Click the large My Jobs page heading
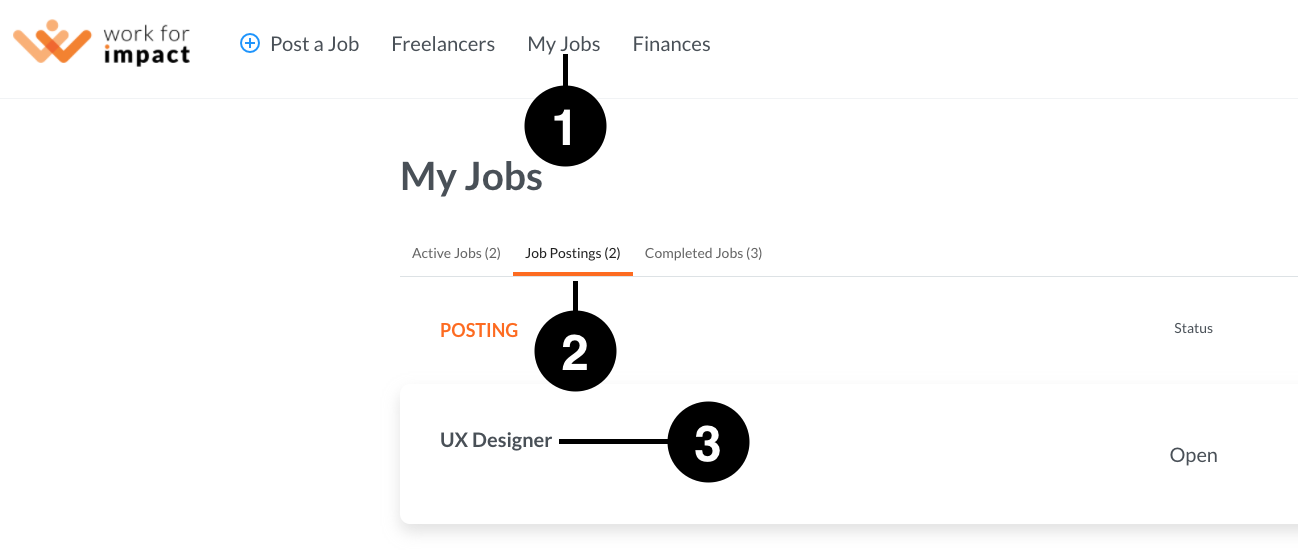The width and height of the screenshot is (1298, 550). click(471, 177)
